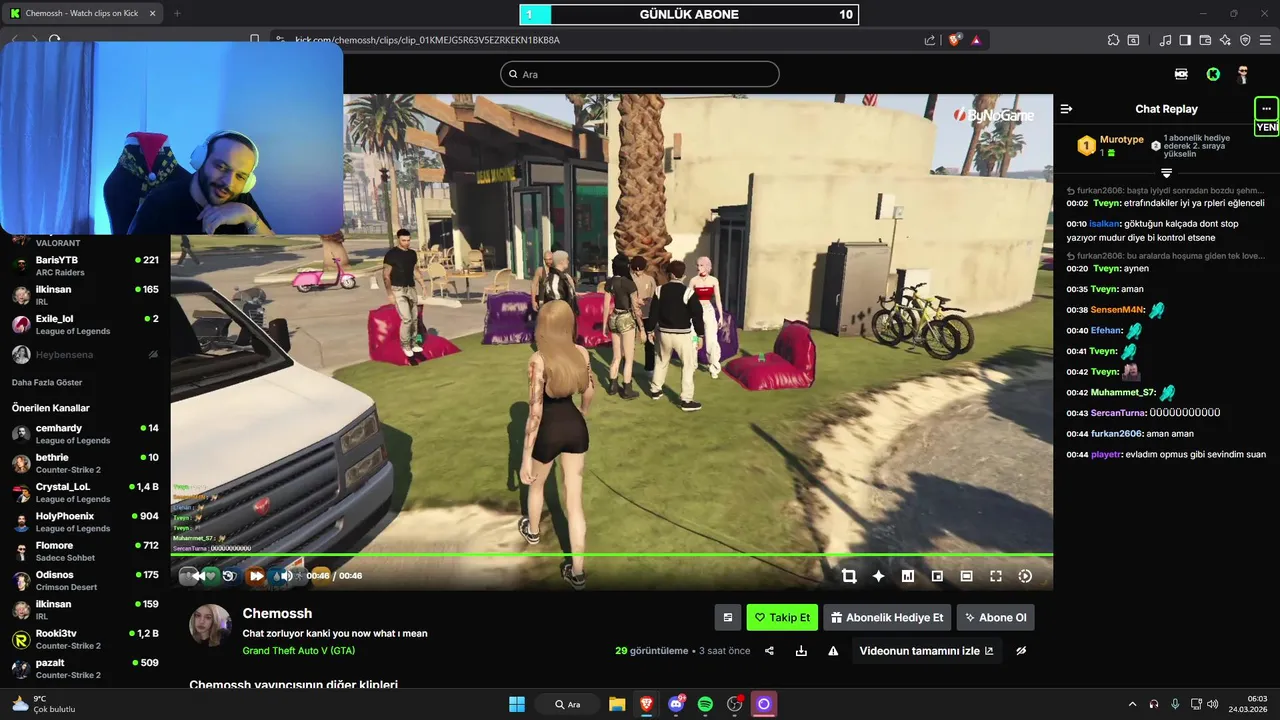Share page via address bar share icon
This screenshot has height=720, width=1280.
(930, 40)
